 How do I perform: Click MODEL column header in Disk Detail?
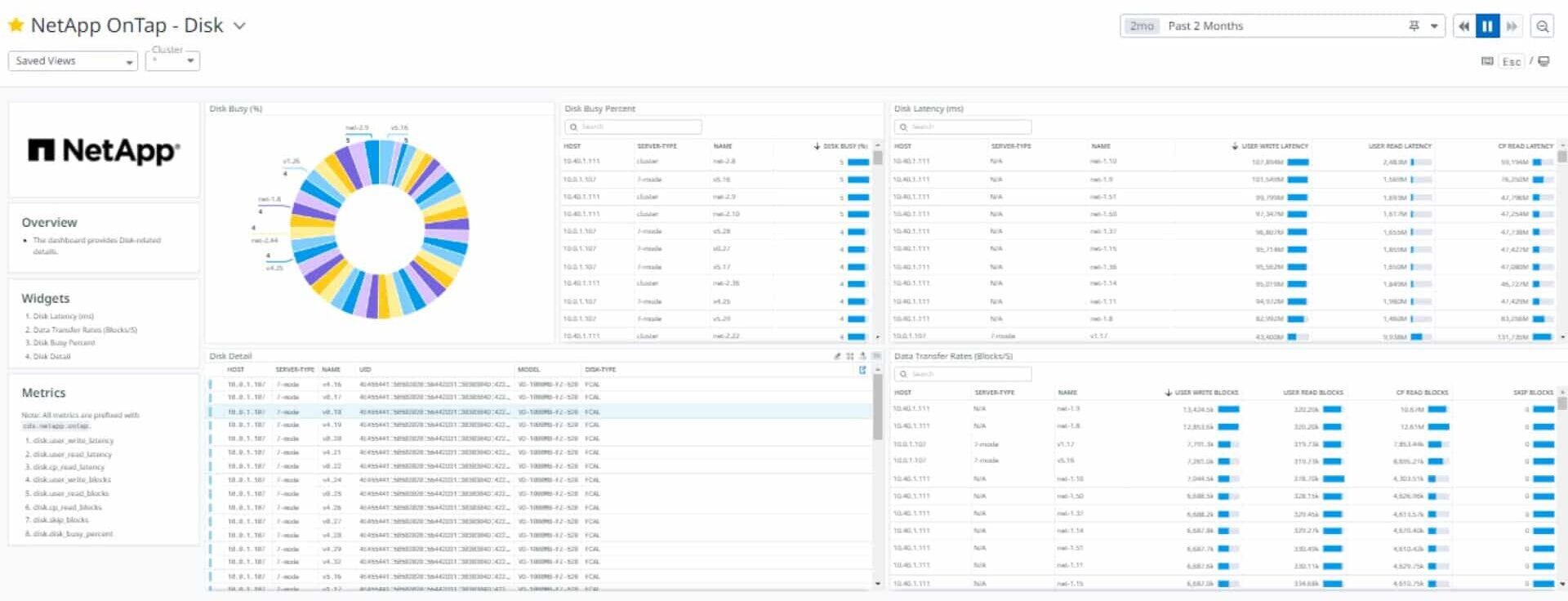pos(528,370)
